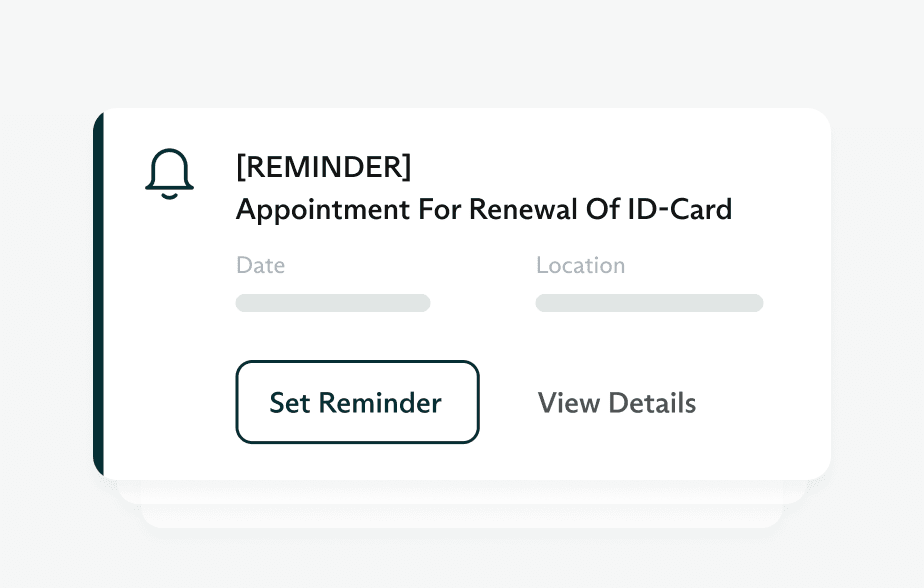Click the bell notification icon
The width and height of the screenshot is (924, 588).
169,174
